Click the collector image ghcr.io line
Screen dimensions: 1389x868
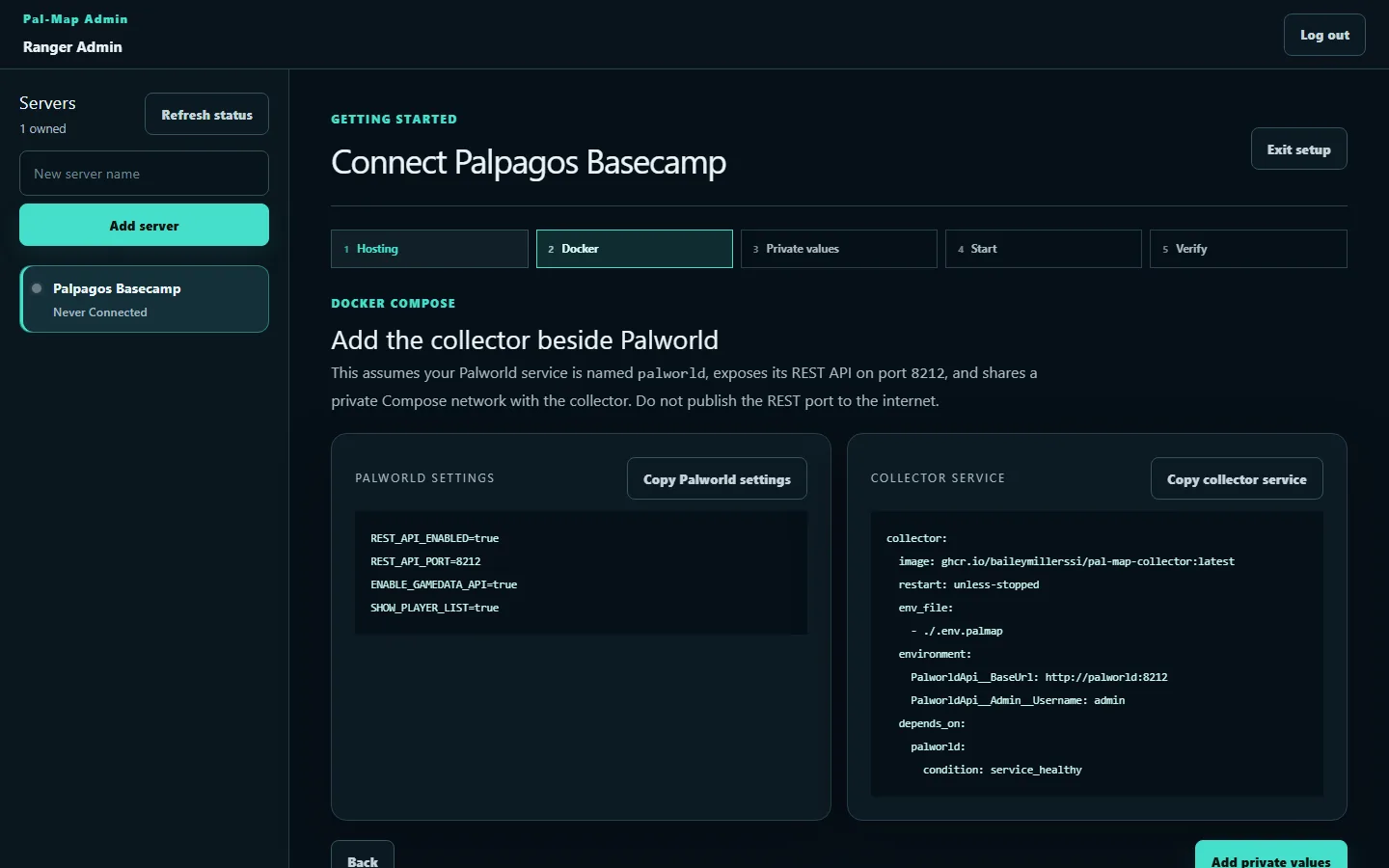point(1066,561)
